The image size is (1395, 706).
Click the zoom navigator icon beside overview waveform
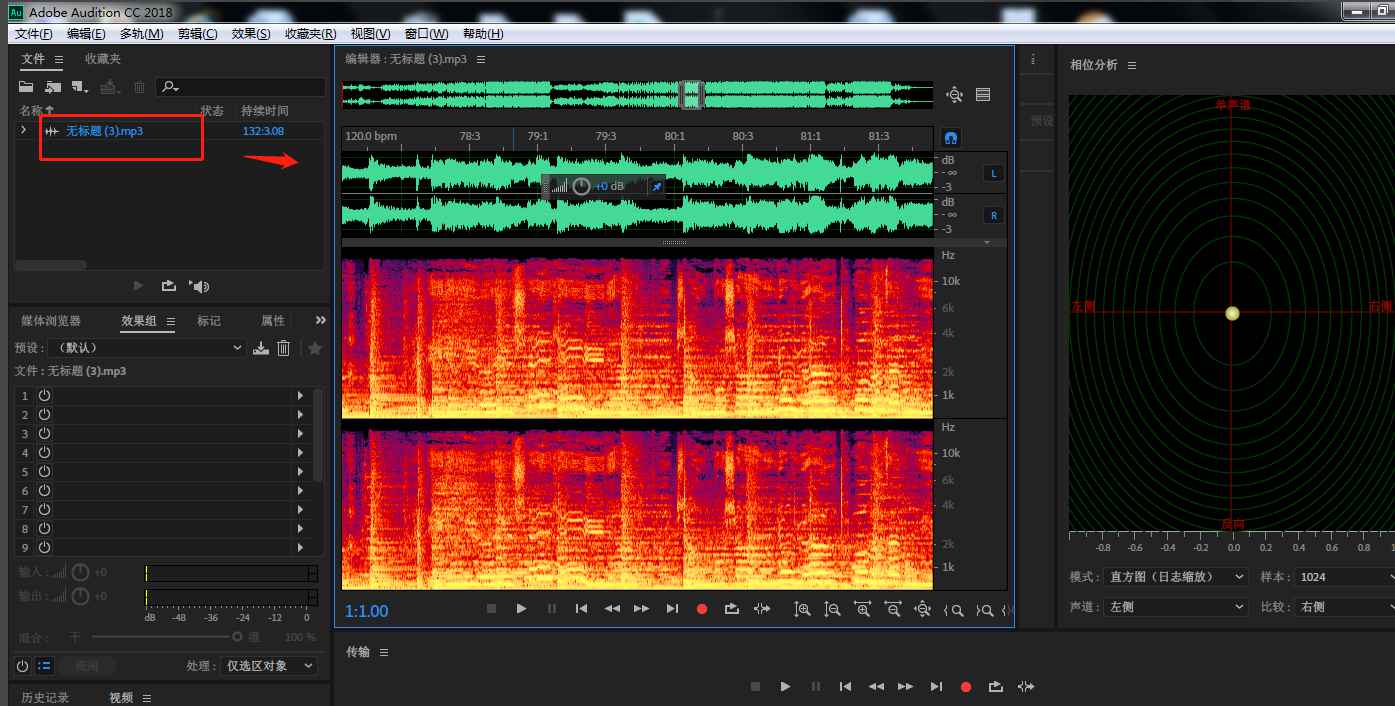coord(955,95)
